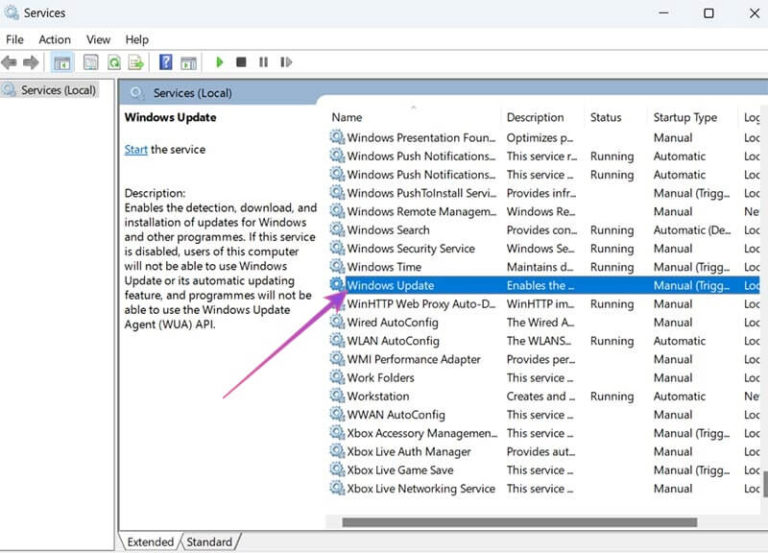The height and width of the screenshot is (553, 768).
Task: Sort by the Startup Type column header
Action: (x=685, y=117)
